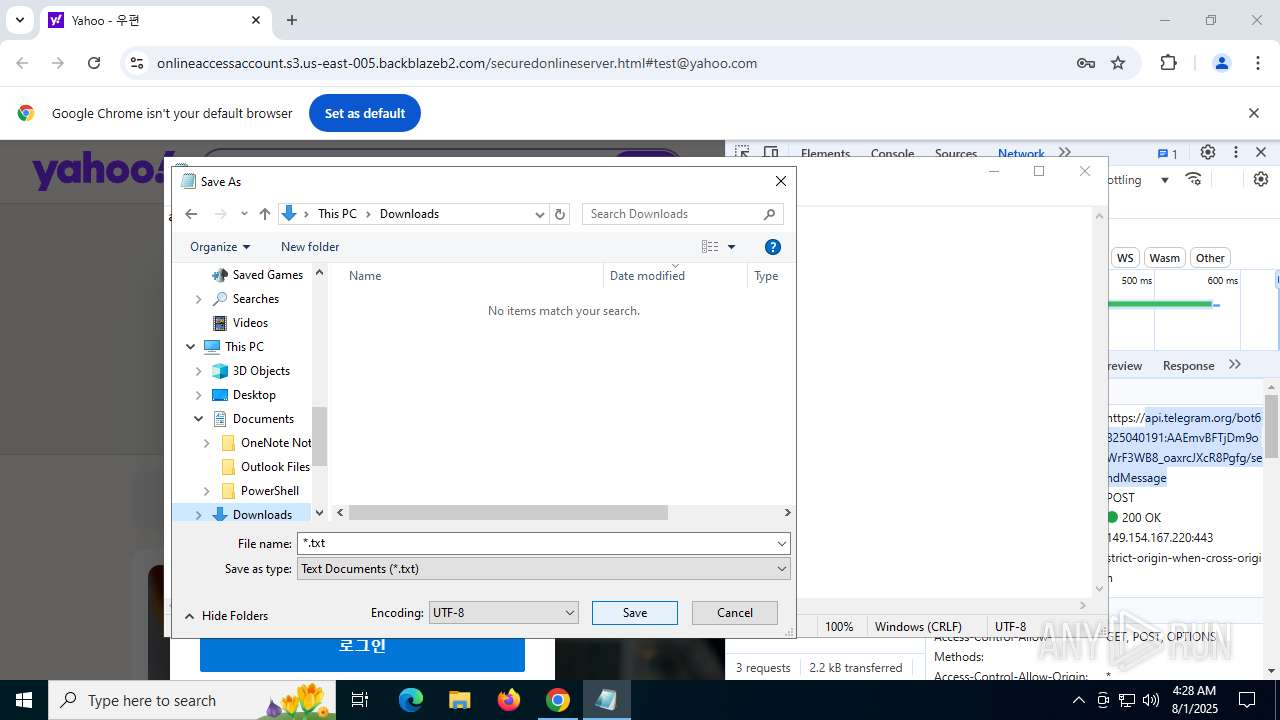This screenshot has height=720, width=1280.
Task: Open Windows Start menu
Action: 24,700
